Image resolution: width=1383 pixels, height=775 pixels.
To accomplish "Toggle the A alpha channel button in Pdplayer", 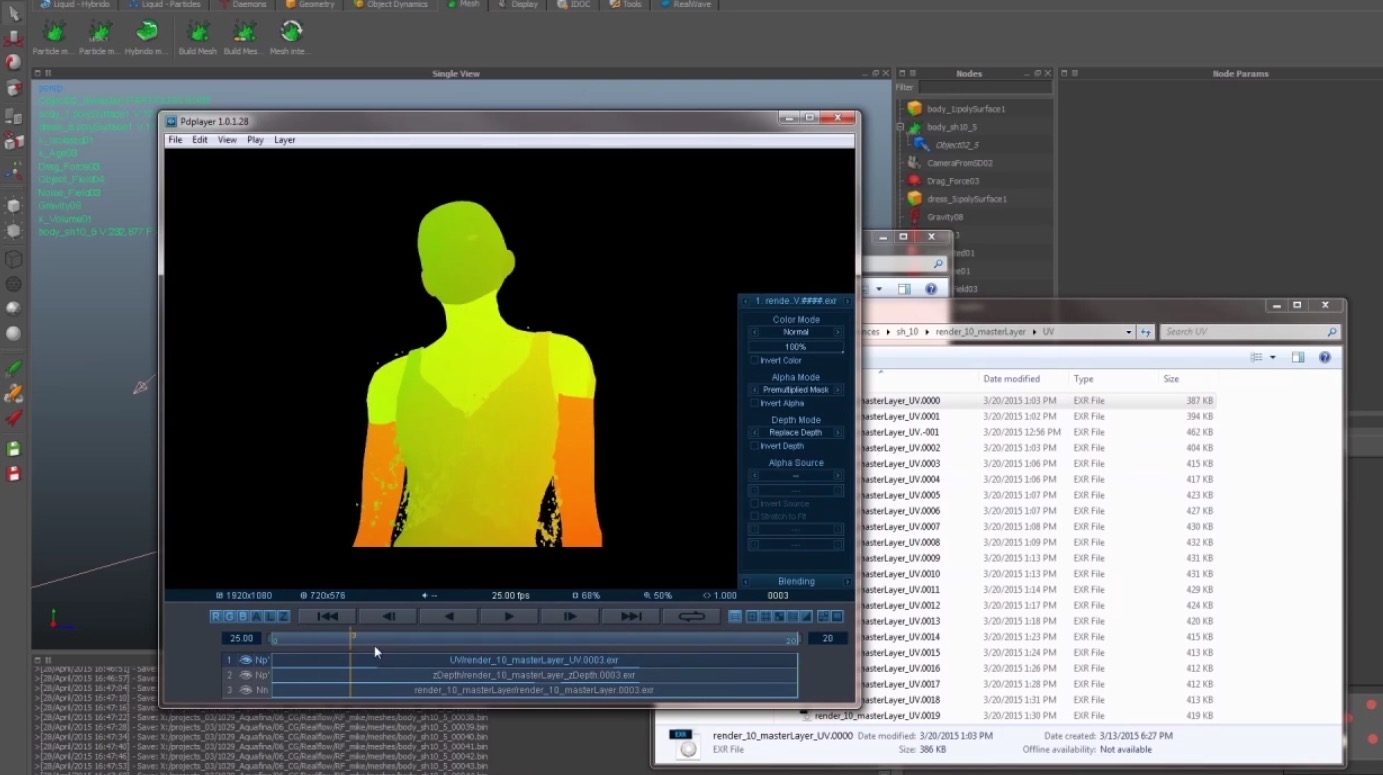I will [x=257, y=617].
